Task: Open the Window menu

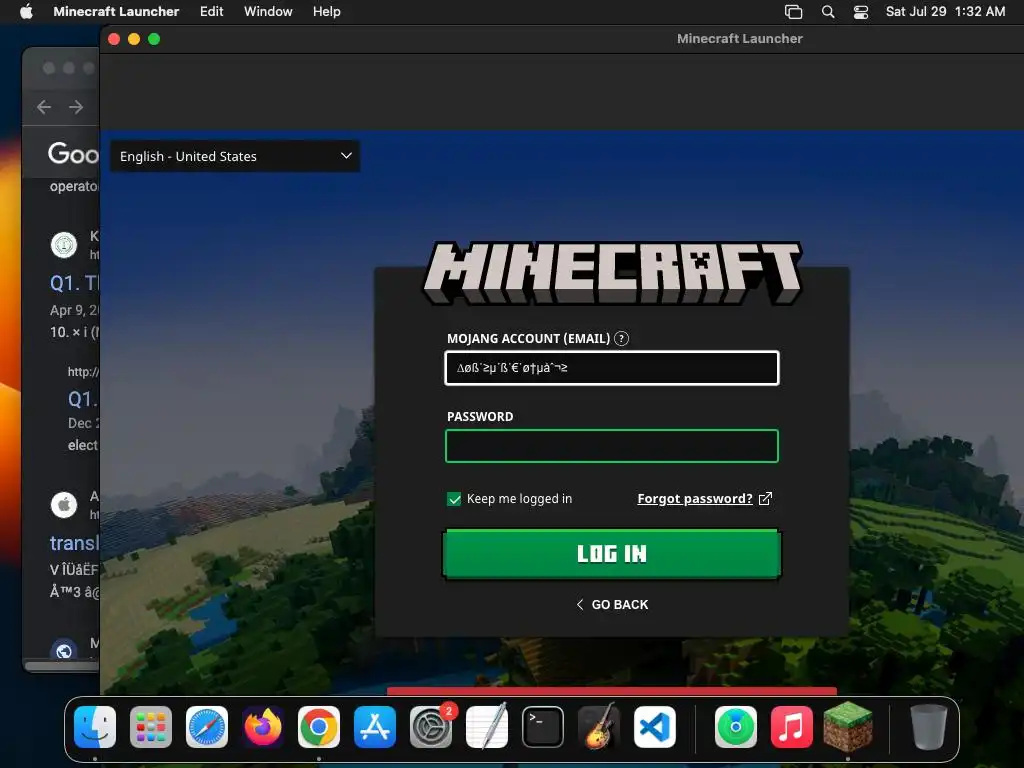Action: pos(268,11)
